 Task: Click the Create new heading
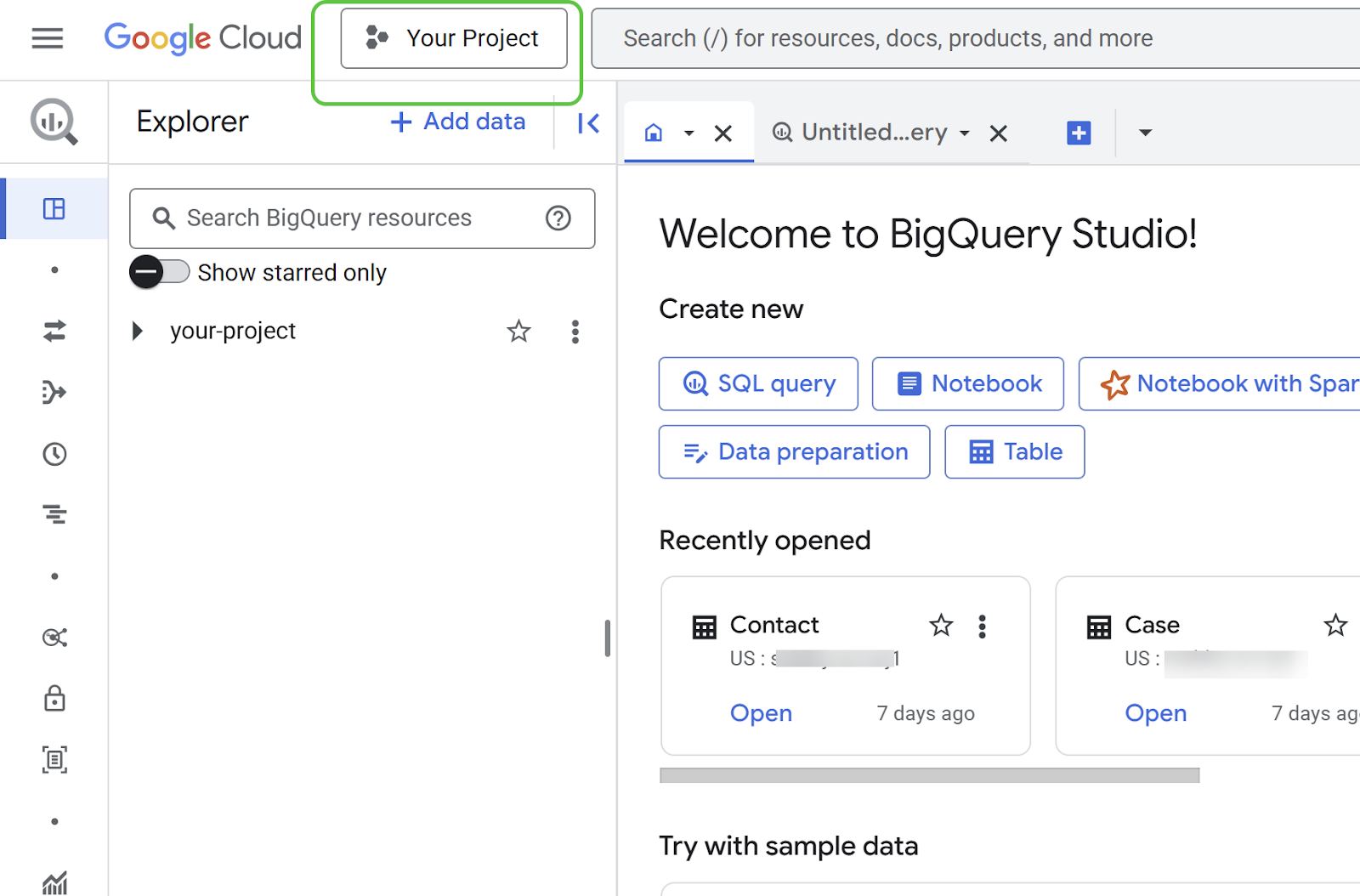731,309
